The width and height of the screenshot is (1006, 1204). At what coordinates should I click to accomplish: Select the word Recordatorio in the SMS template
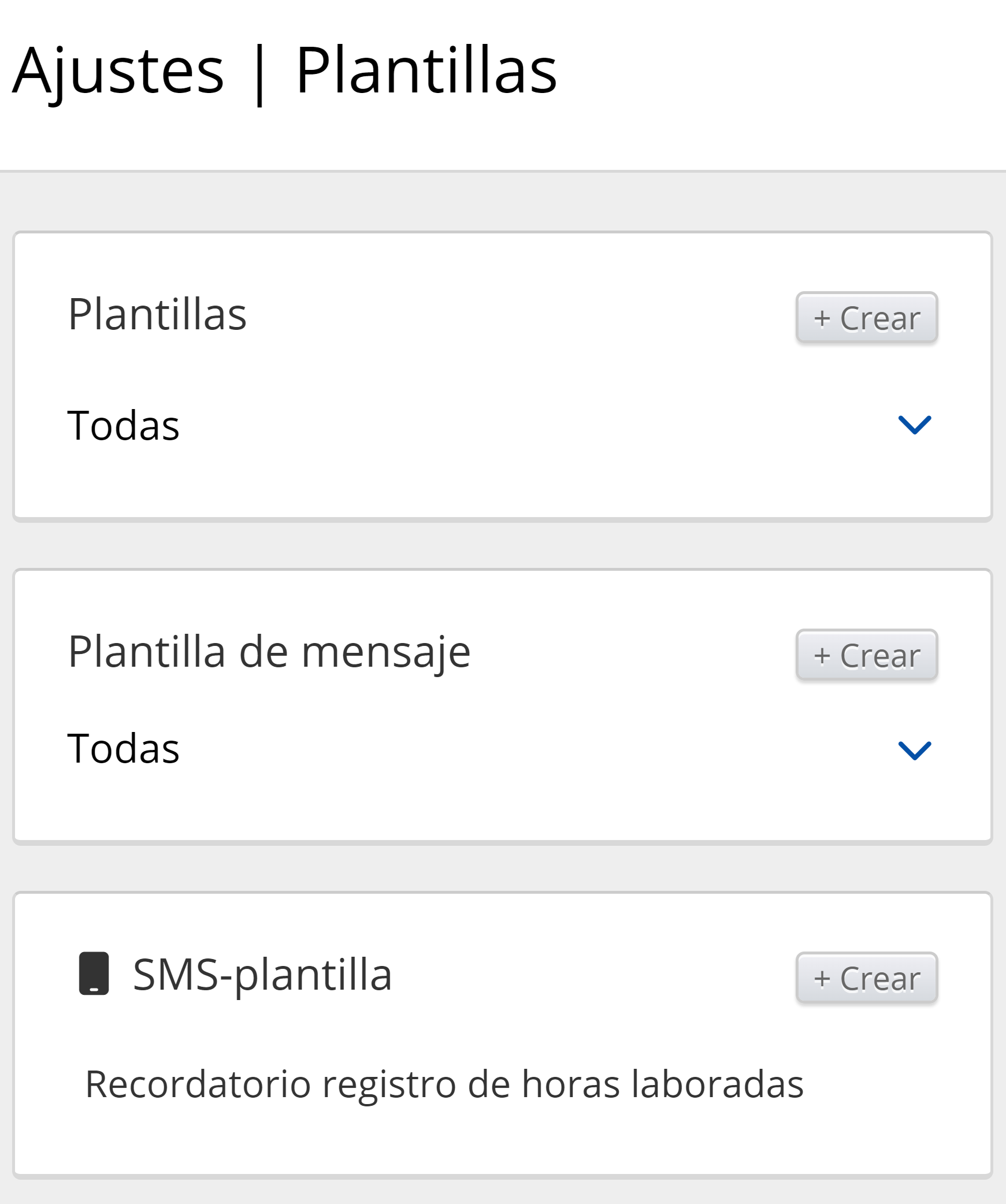pos(198,1084)
